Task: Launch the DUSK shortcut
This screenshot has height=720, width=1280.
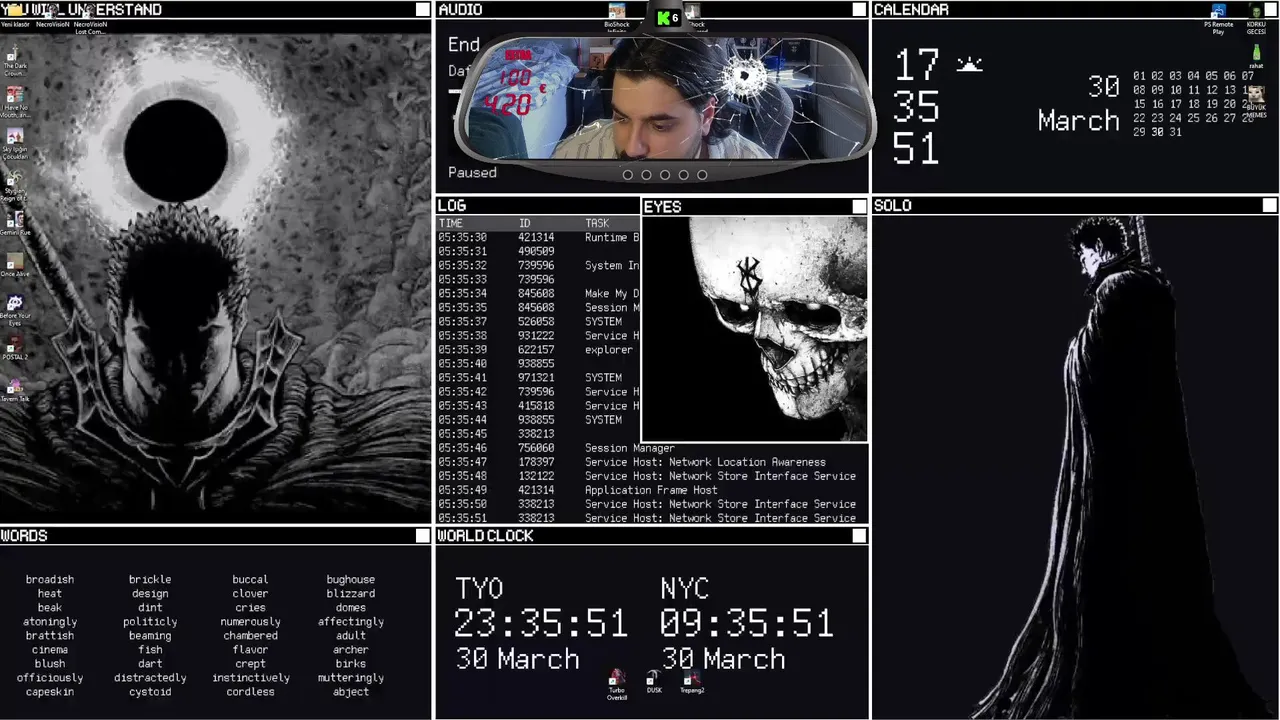Action: pos(654,682)
